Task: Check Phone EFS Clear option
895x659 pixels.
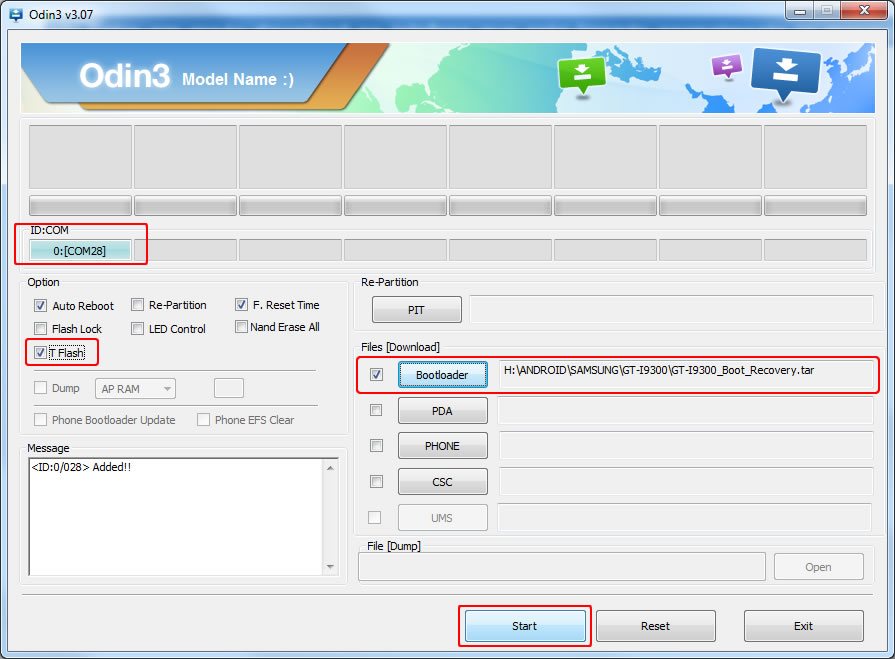Action: point(203,420)
